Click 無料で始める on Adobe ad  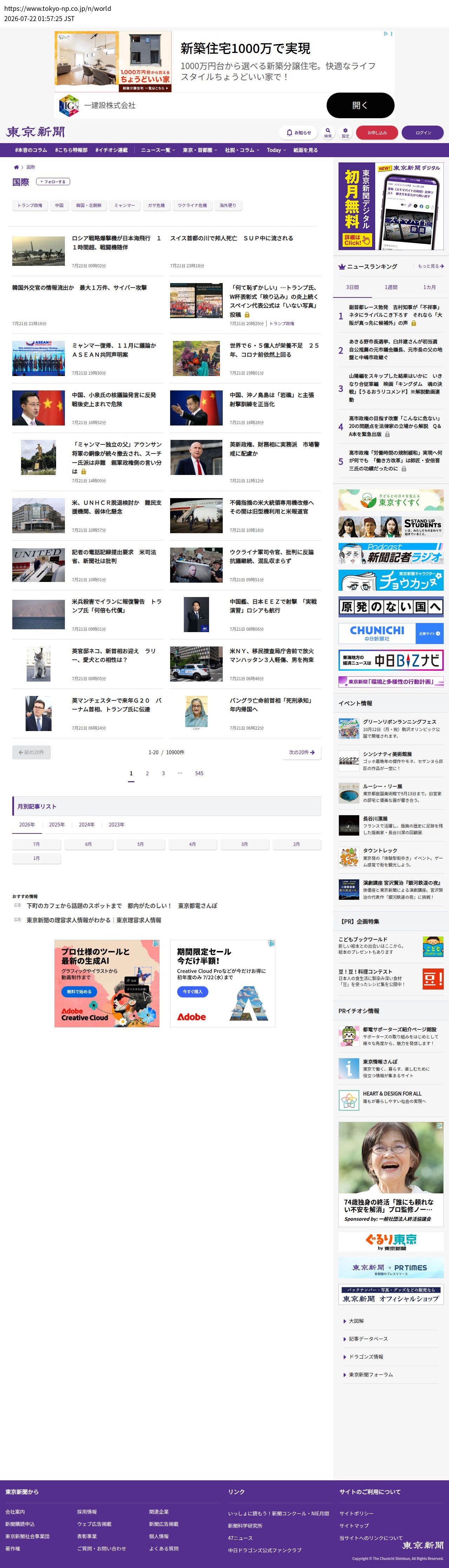(79, 992)
